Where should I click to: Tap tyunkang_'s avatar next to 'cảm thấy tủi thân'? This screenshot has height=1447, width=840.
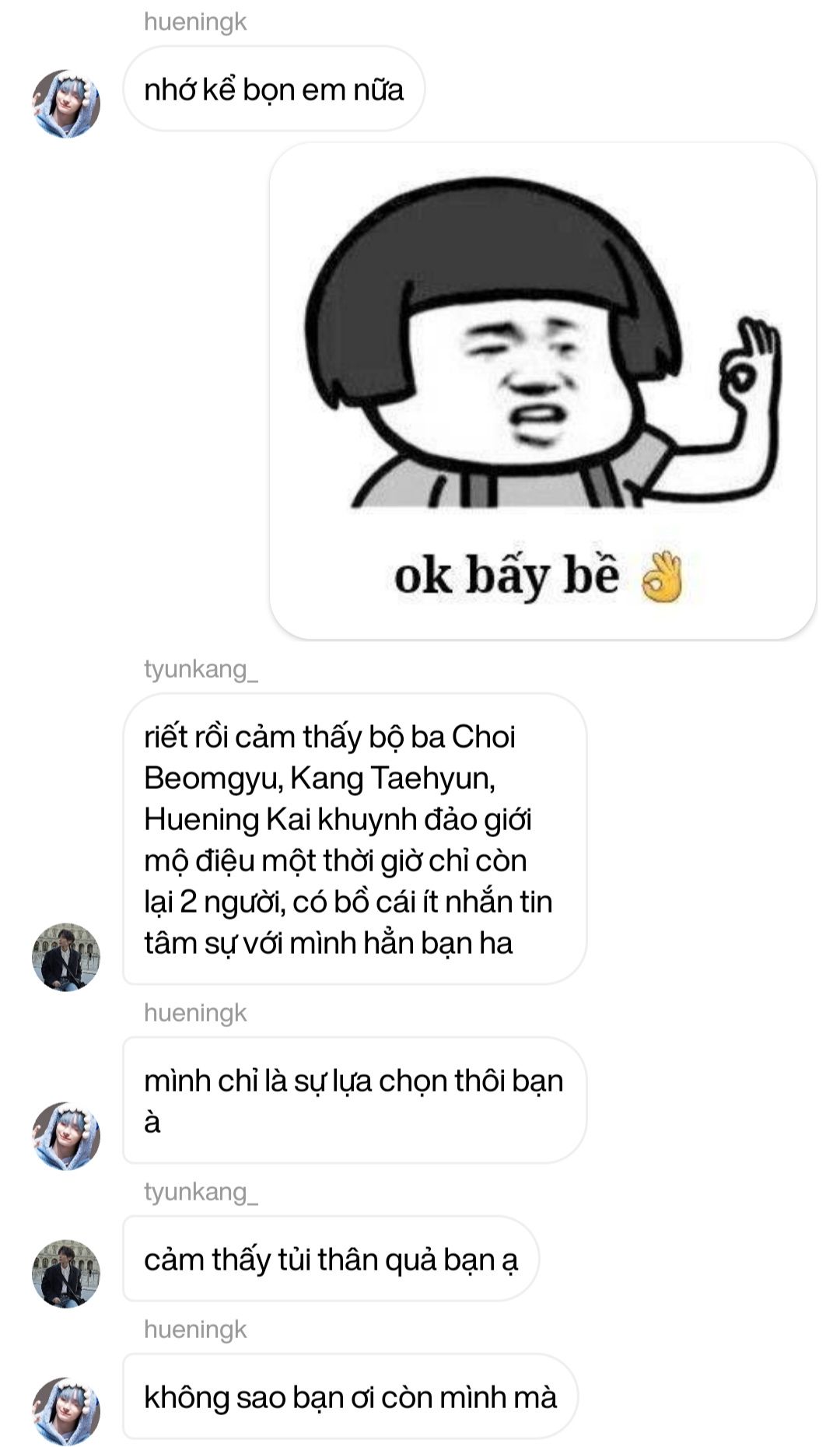pyautogui.click(x=66, y=1274)
